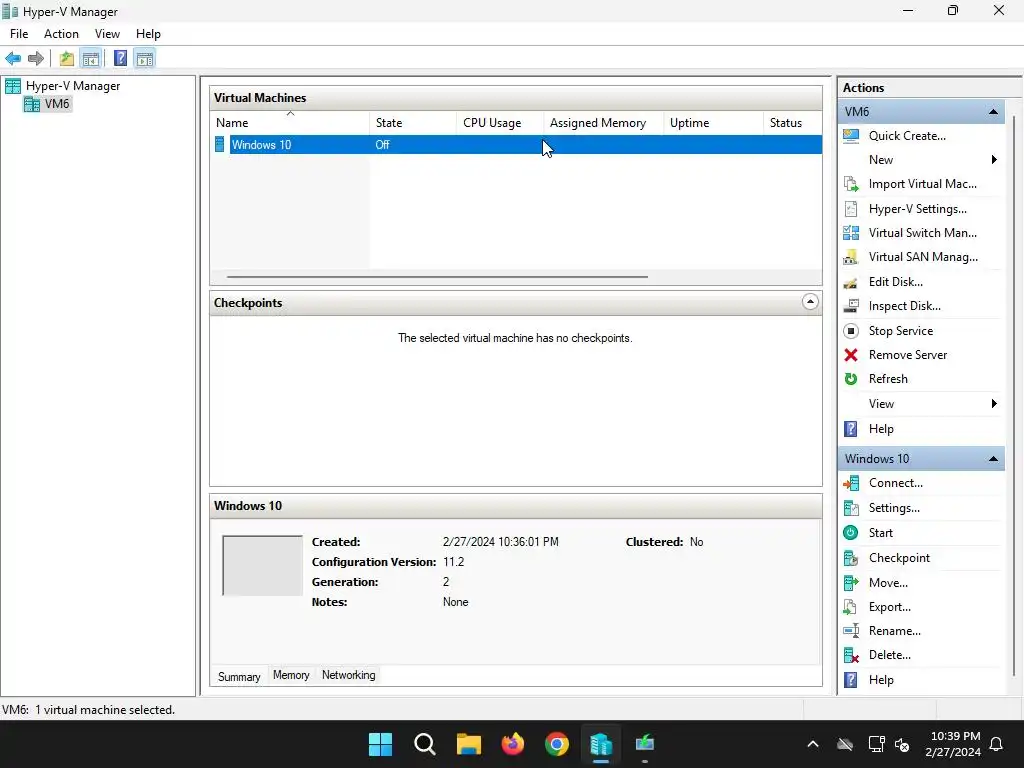The height and width of the screenshot is (768, 1024).
Task: Switch to the Memory tab
Action: 291,675
